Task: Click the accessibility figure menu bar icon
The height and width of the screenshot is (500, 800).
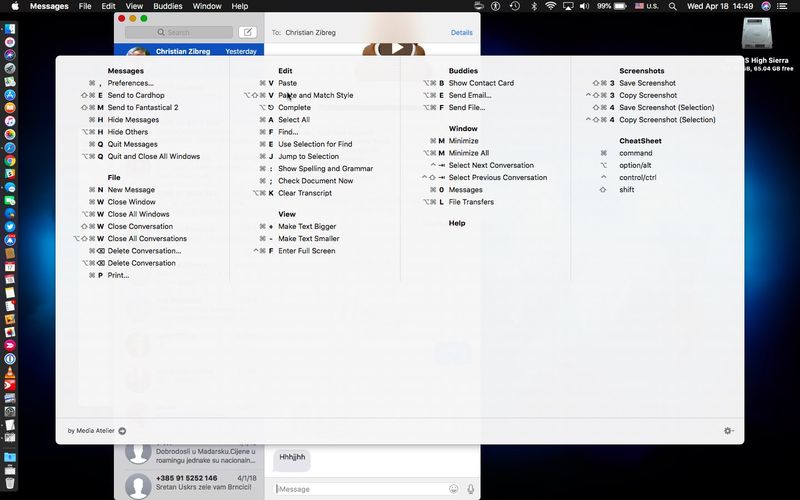Action: click(x=495, y=6)
